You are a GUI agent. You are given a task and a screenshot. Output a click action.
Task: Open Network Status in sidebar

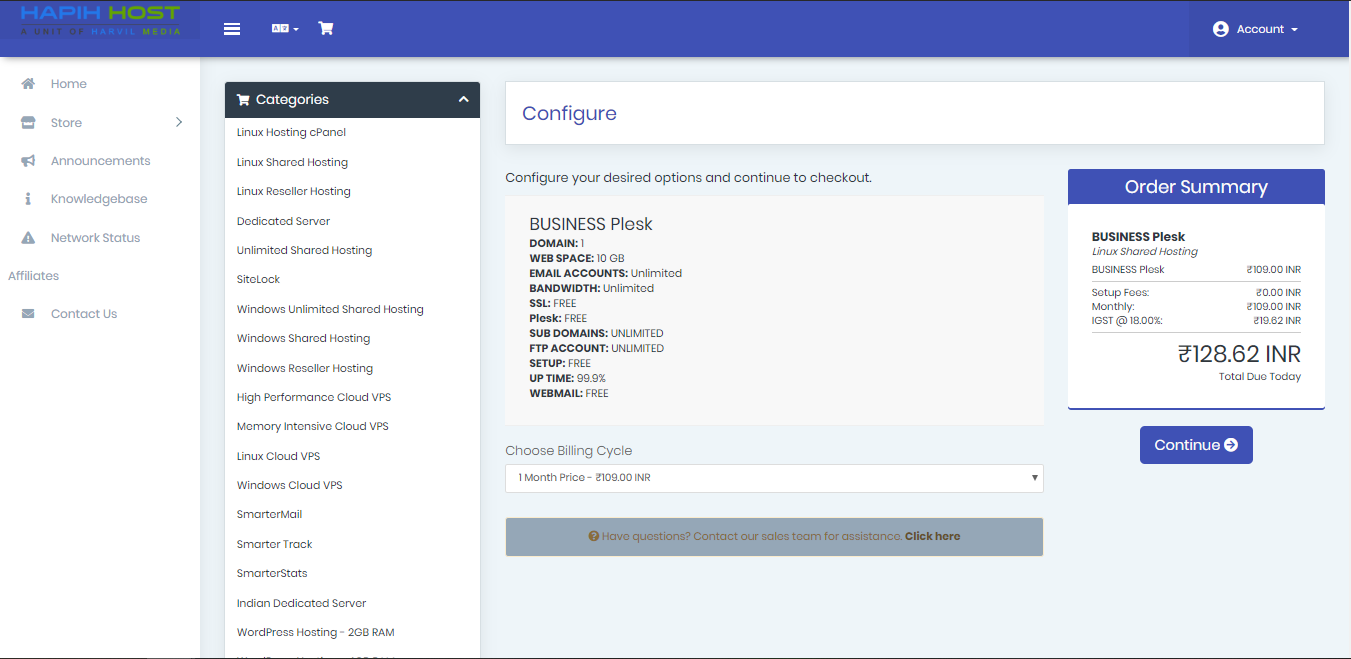pos(96,238)
